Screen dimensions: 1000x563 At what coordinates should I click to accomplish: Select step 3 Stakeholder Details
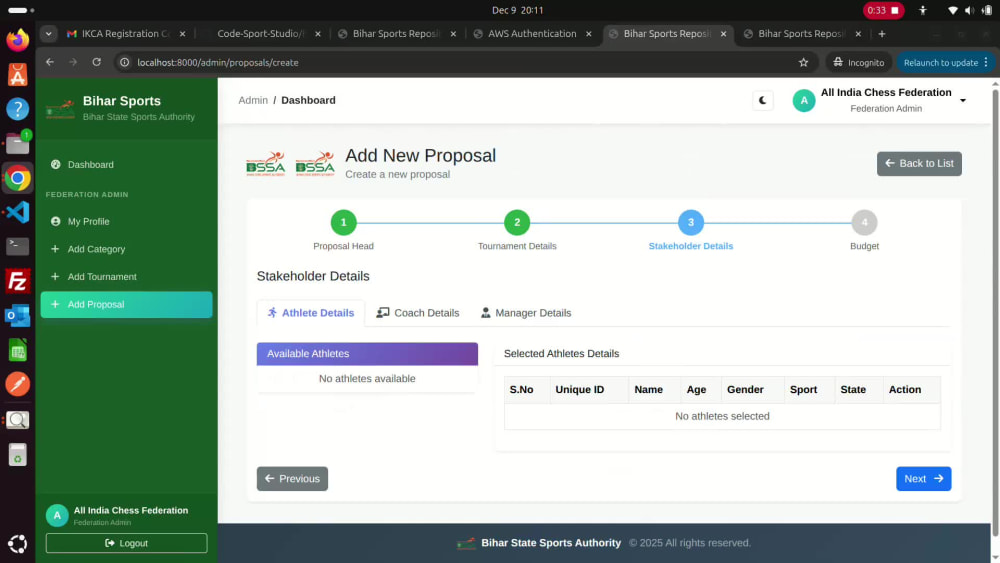click(x=691, y=223)
